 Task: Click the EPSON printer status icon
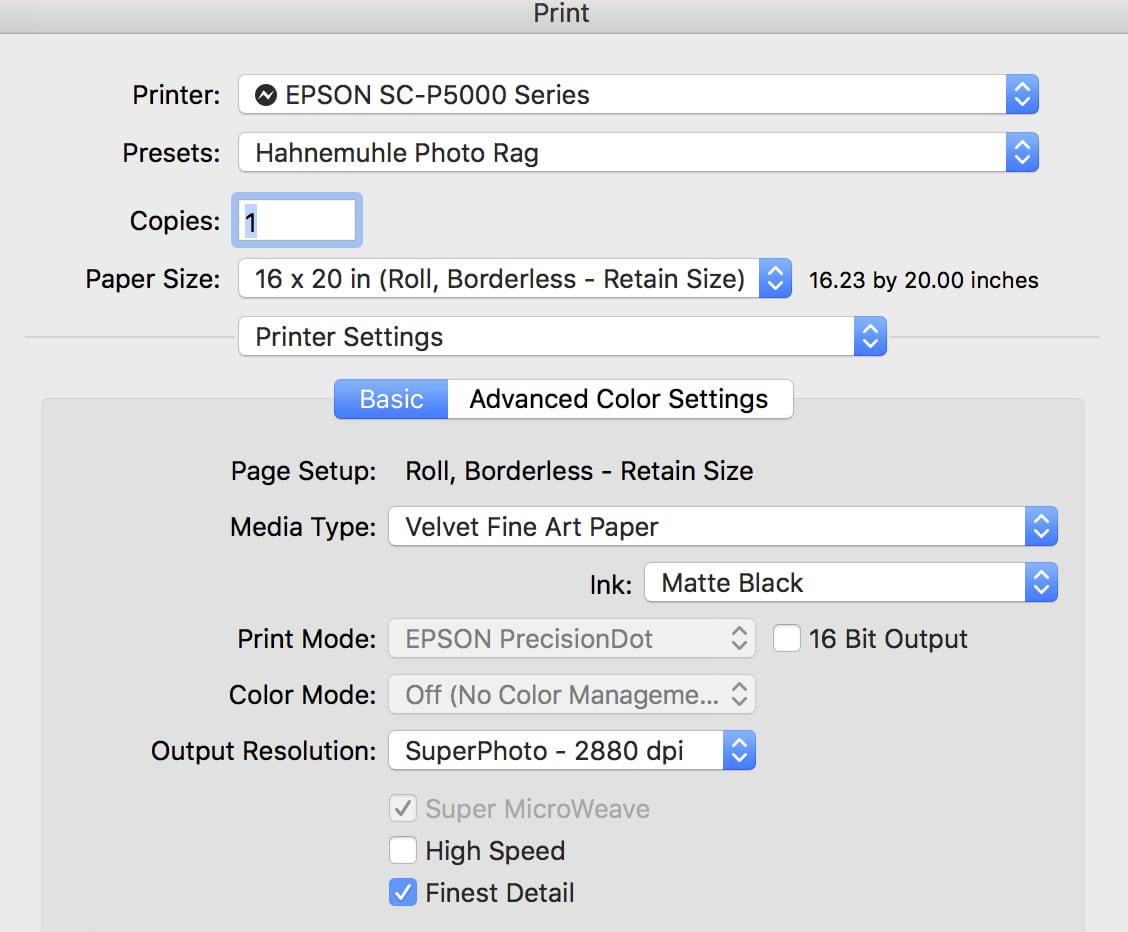[x=266, y=95]
